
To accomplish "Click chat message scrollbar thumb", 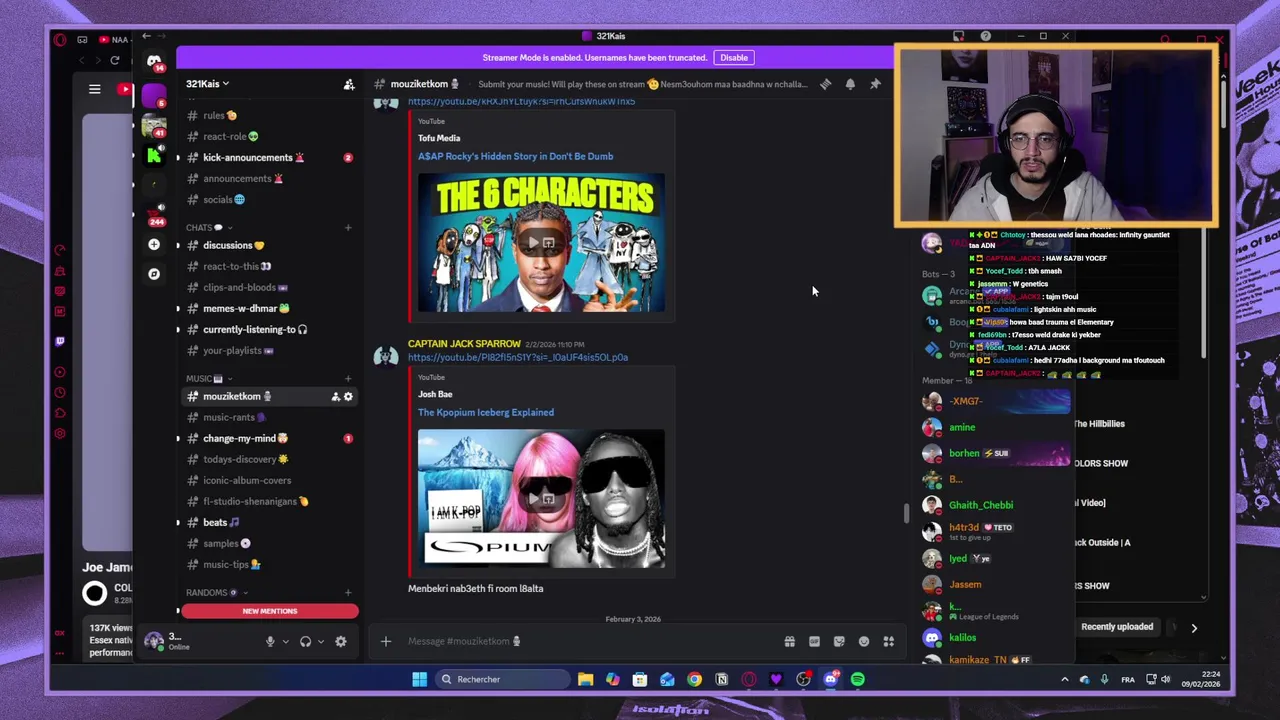I will tap(906, 513).
